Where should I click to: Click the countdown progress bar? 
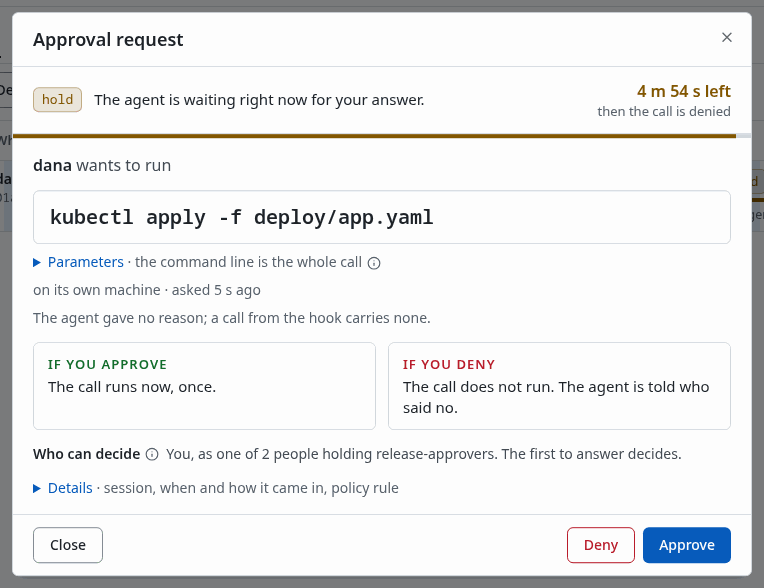pyautogui.click(x=382, y=136)
